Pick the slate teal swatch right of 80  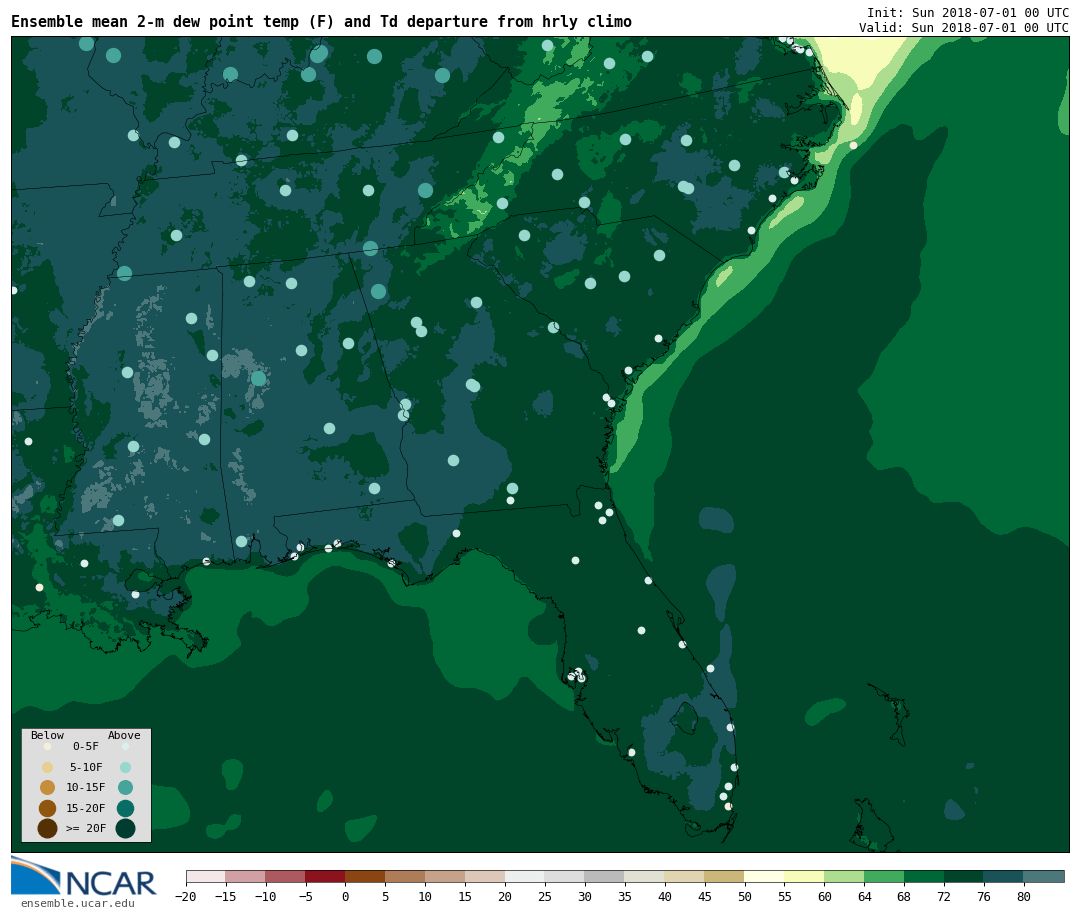(1044, 876)
